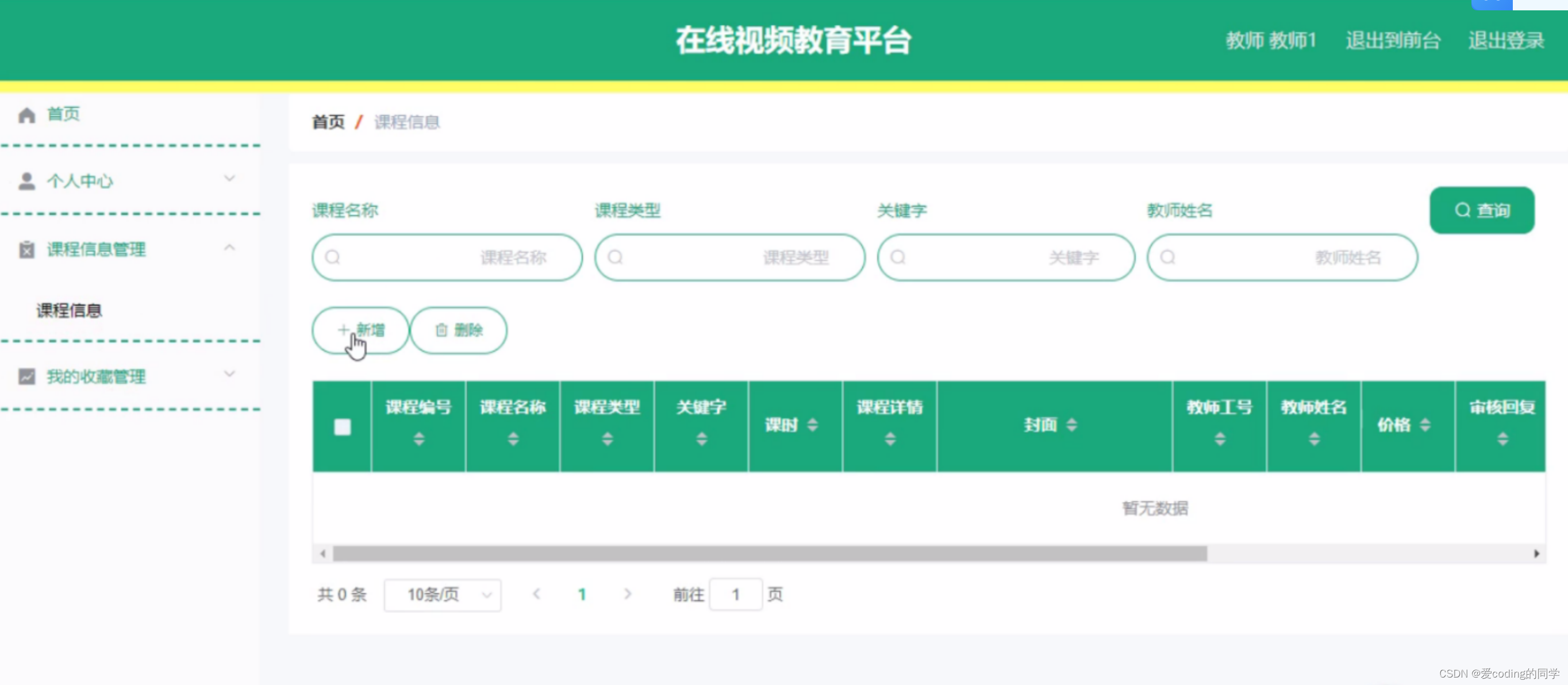Click 删除 delete button

click(x=458, y=330)
